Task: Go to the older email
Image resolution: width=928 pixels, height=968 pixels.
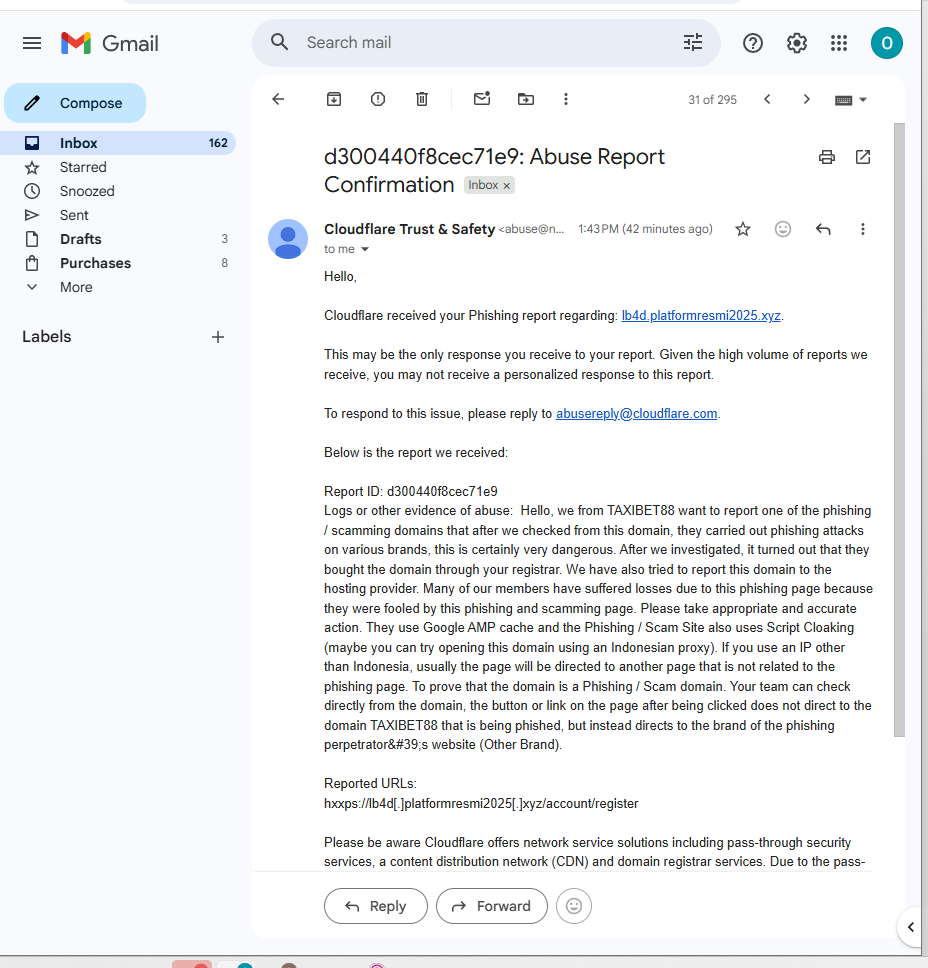Action: pos(806,99)
